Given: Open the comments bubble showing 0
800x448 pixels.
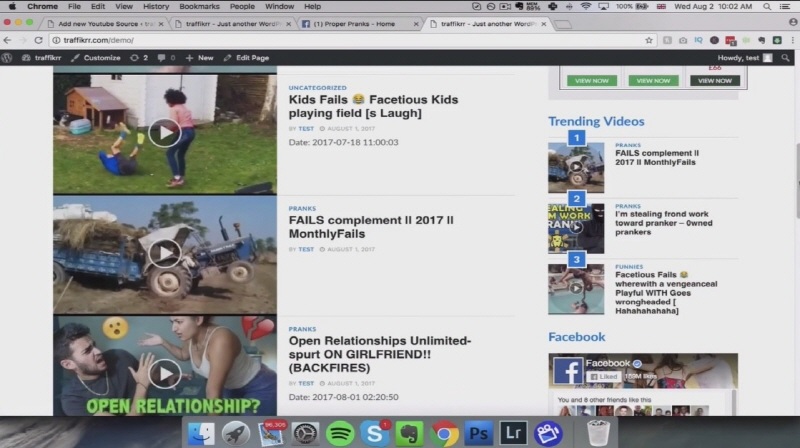Looking at the screenshot, I should tap(166, 58).
